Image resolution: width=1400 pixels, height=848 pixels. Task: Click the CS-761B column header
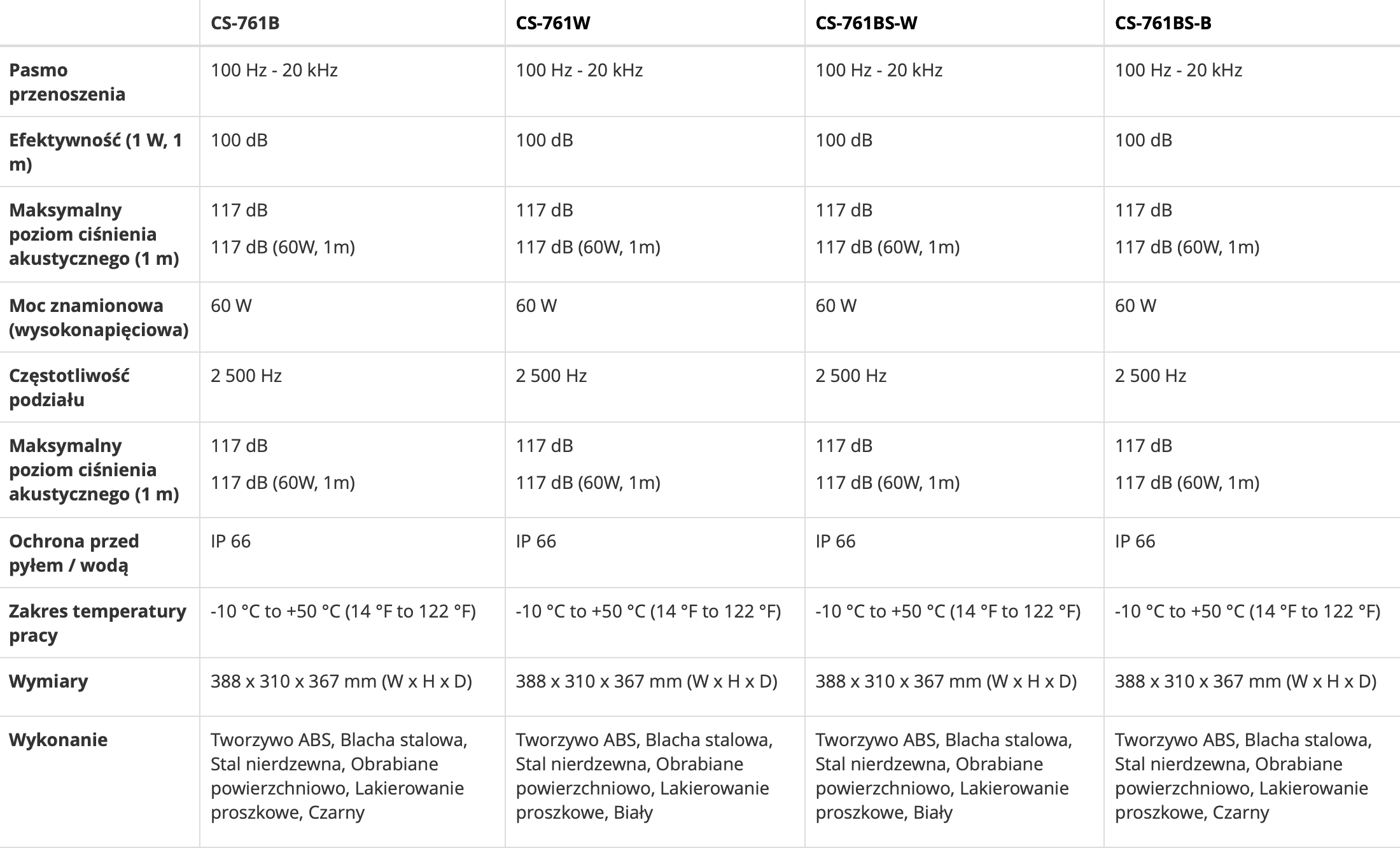click(x=245, y=23)
